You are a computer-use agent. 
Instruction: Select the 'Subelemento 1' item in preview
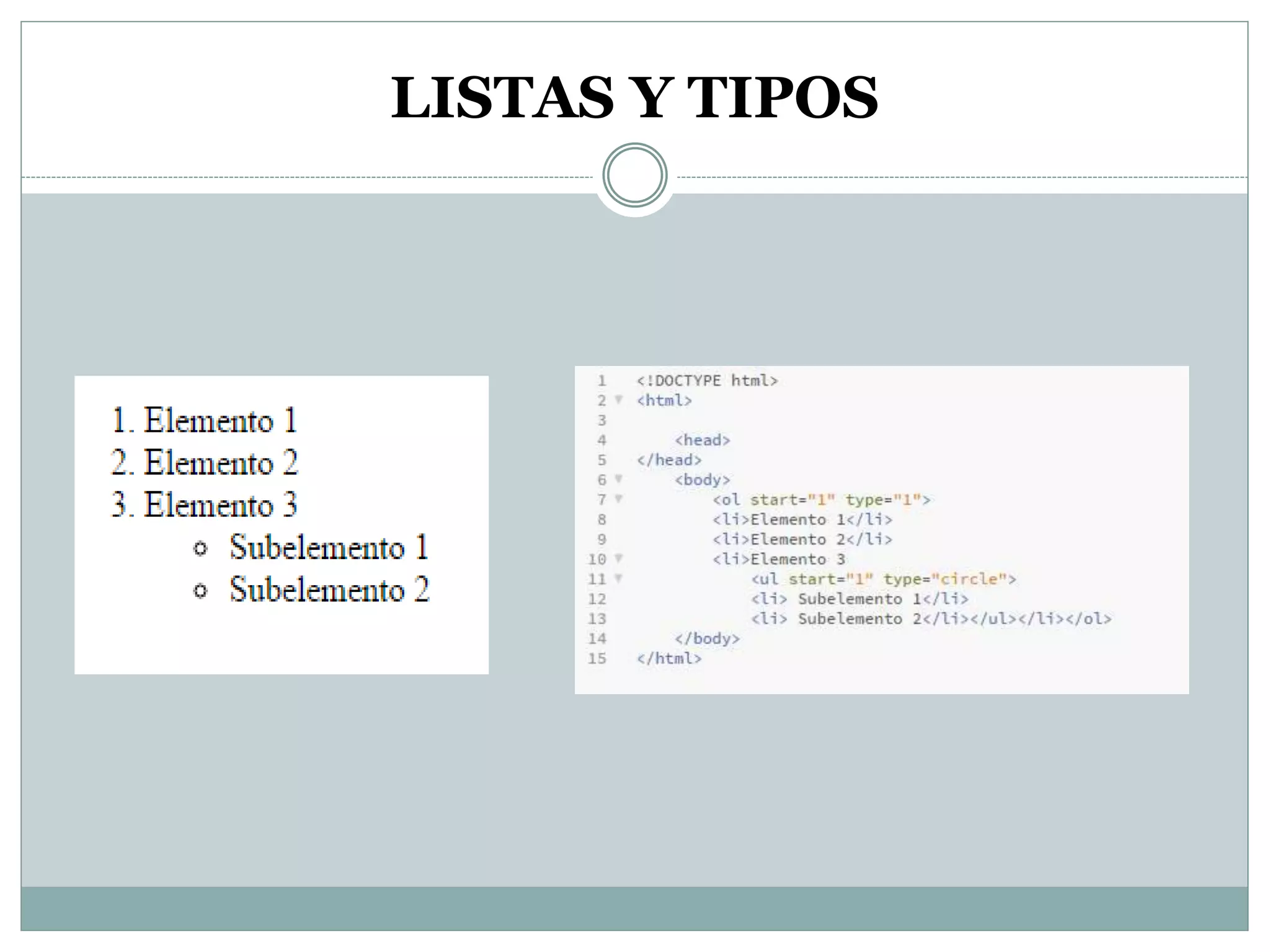(x=311, y=547)
